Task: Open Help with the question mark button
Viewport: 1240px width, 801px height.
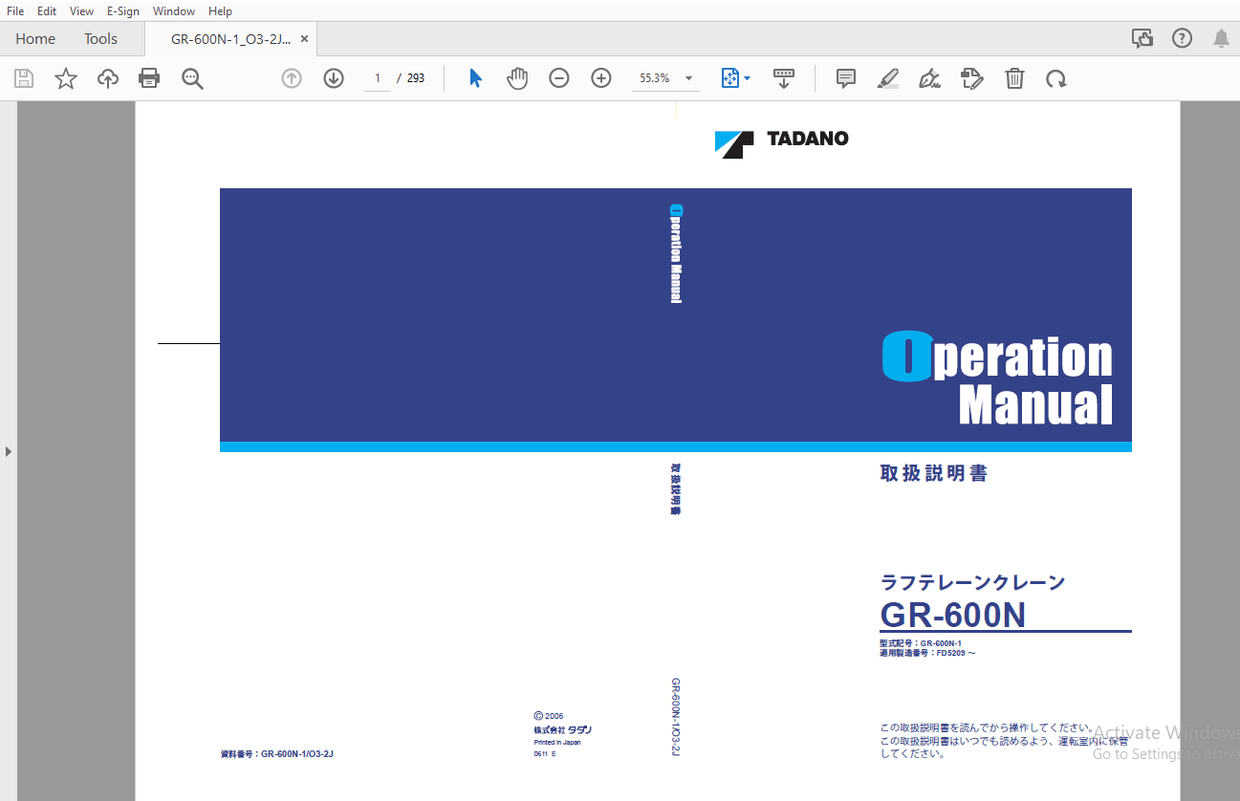Action: click(x=1182, y=38)
